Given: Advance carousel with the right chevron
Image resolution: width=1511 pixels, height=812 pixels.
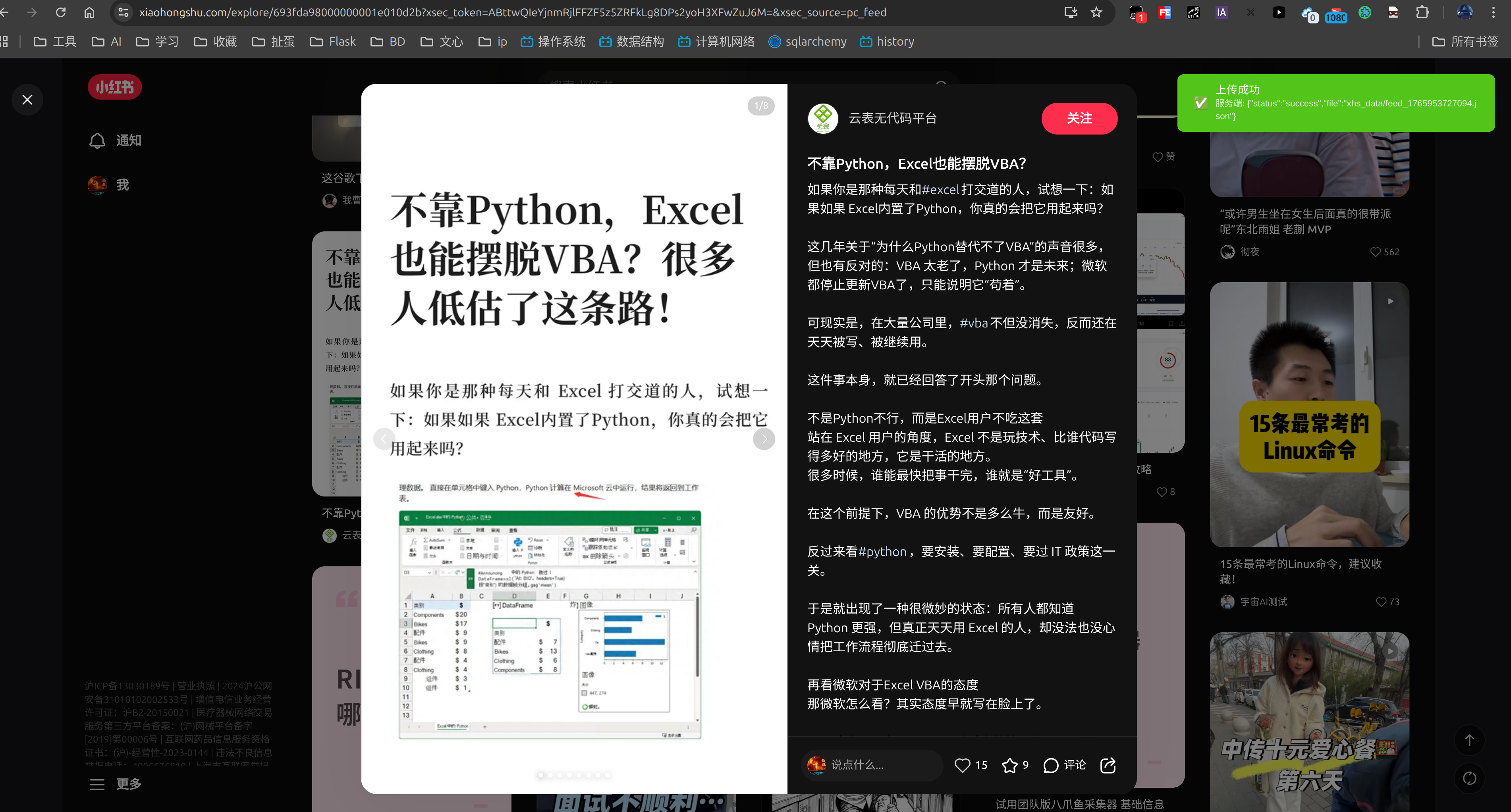Looking at the screenshot, I should 764,439.
